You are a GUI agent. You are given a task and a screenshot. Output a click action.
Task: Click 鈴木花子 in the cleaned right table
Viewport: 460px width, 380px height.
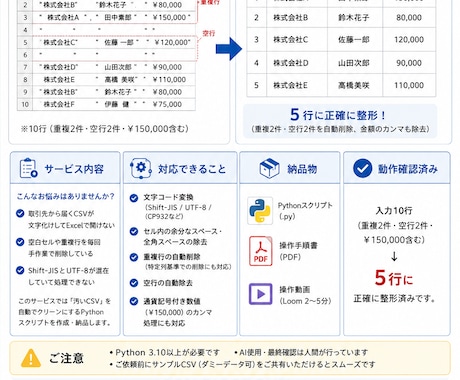354,17
